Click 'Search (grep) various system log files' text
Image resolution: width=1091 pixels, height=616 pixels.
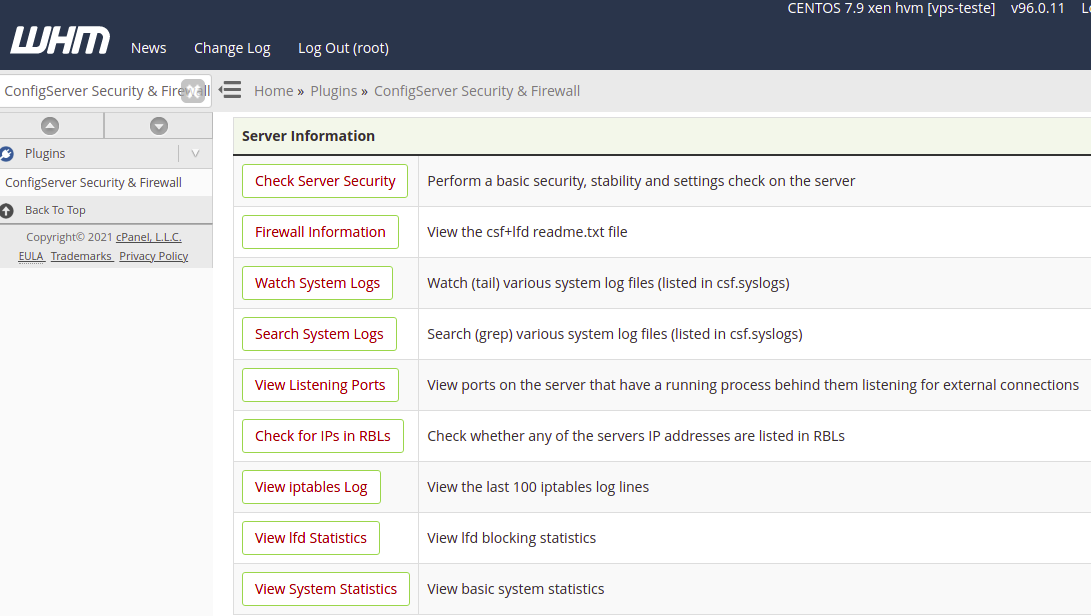[x=614, y=334]
